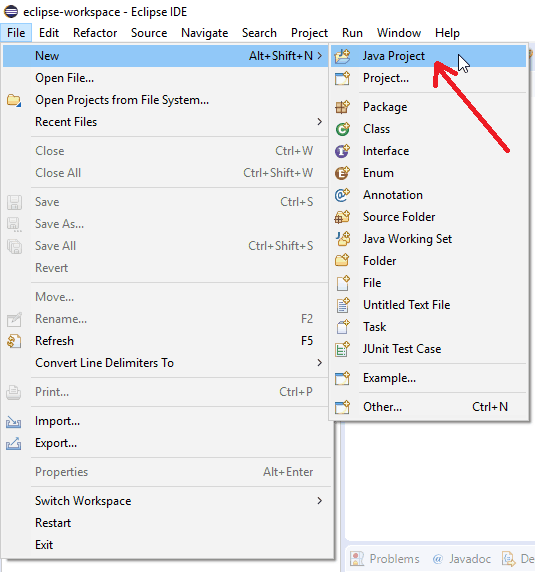
Task: Open the Help menu
Action: pyautogui.click(x=447, y=33)
